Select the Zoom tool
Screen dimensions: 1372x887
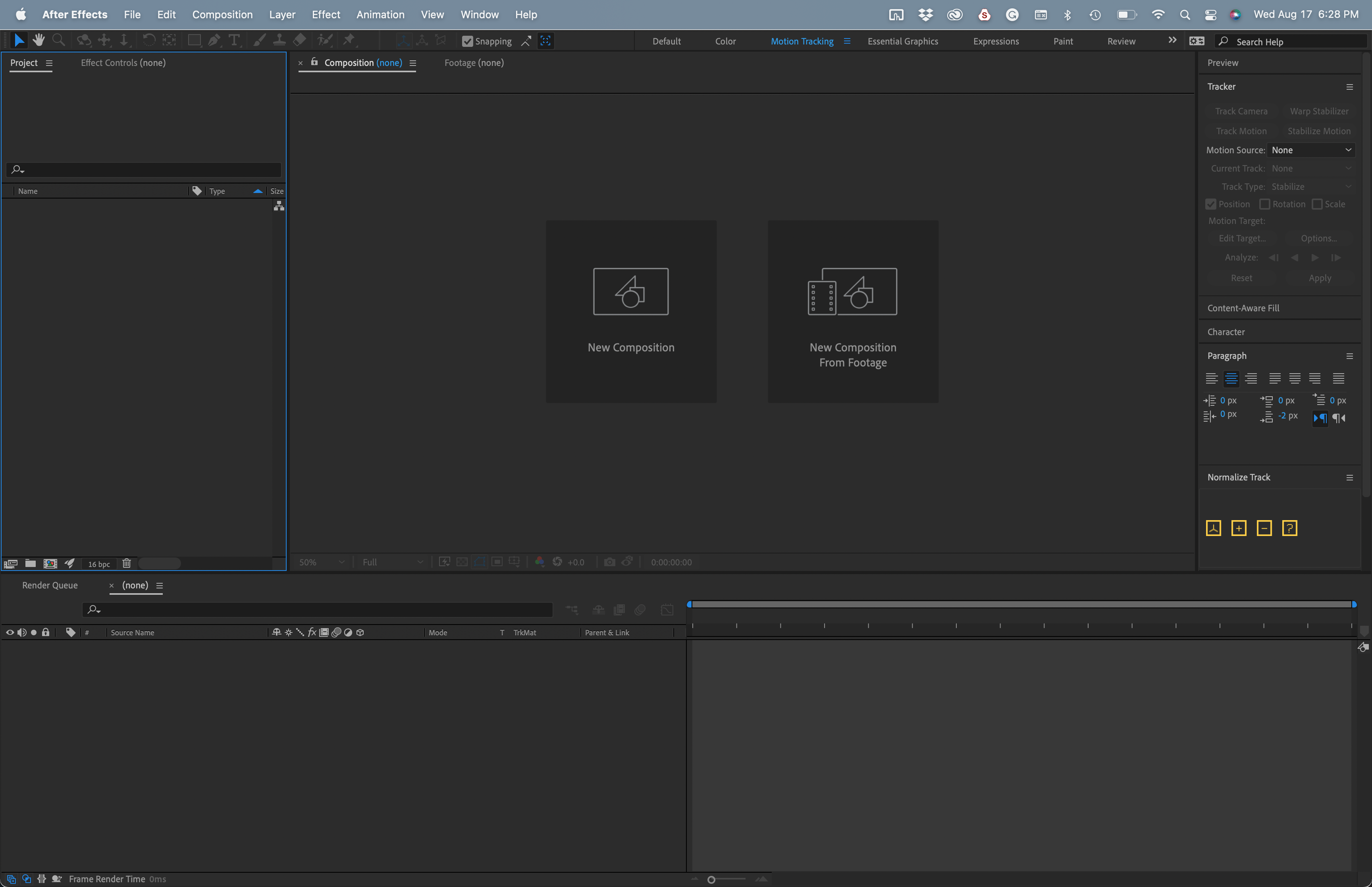(x=58, y=40)
